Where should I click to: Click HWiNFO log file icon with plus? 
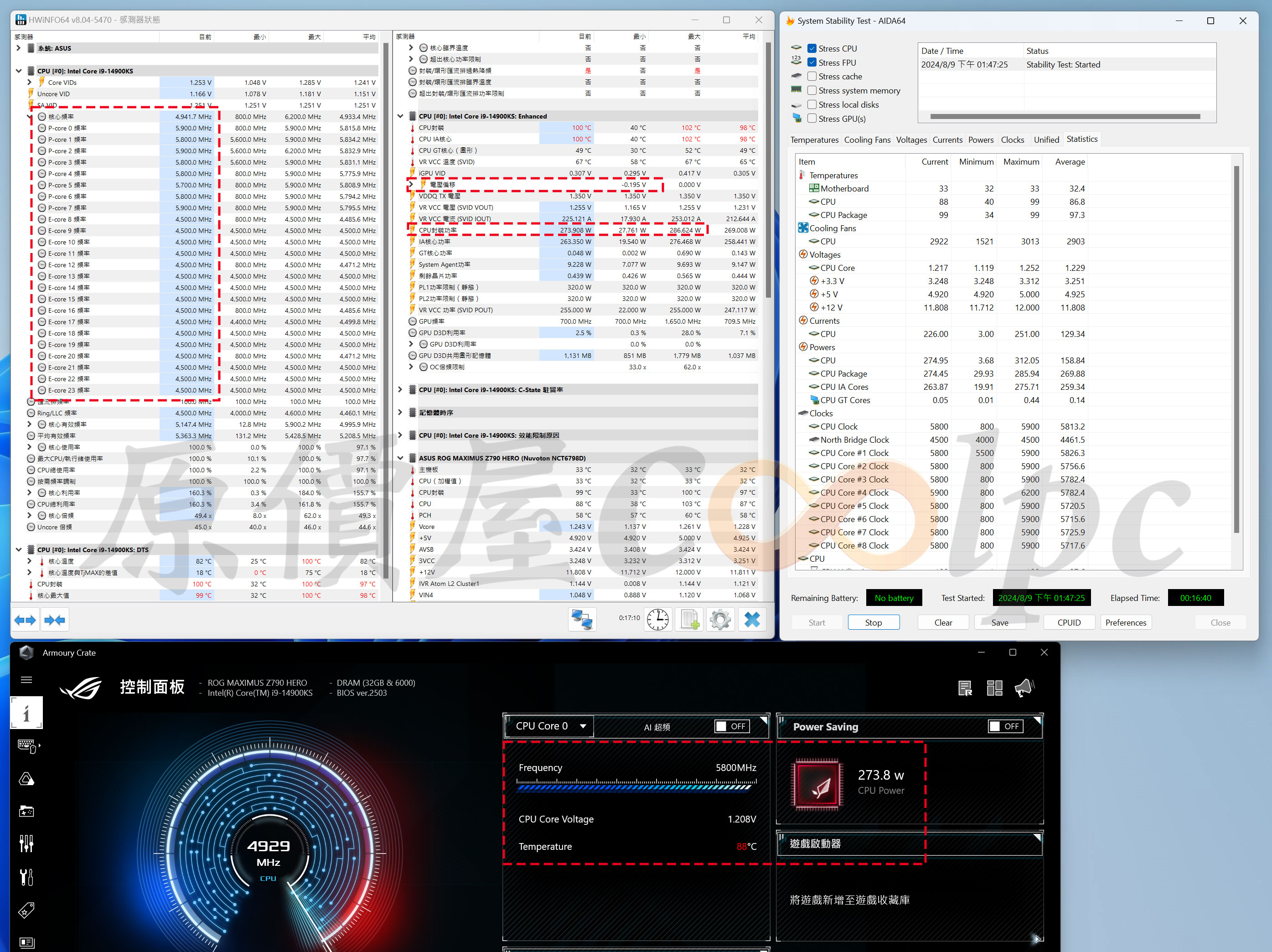pos(689,620)
